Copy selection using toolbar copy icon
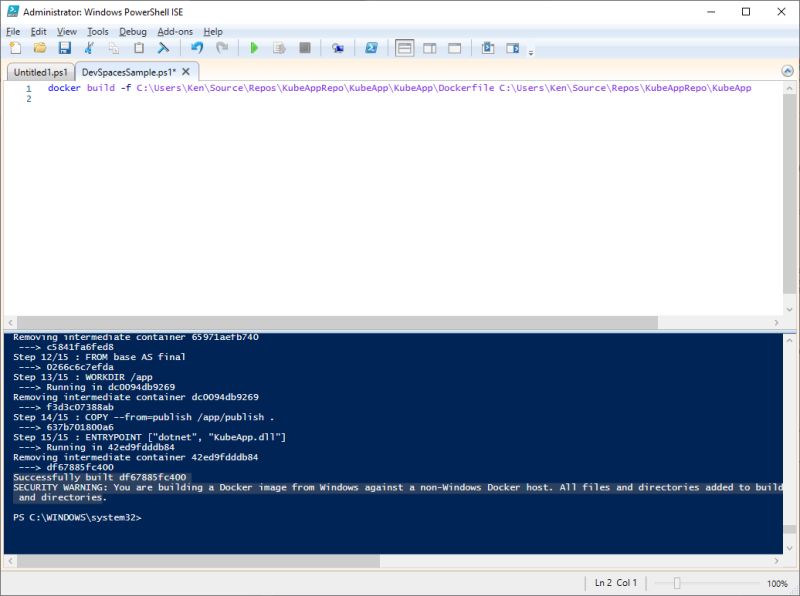The height and width of the screenshot is (596, 800). tap(114, 48)
